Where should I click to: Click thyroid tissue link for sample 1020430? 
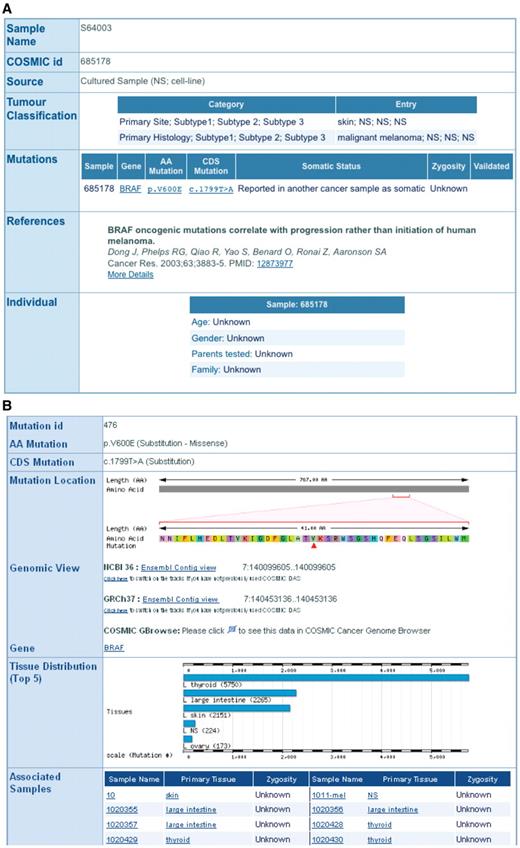tap(379, 840)
